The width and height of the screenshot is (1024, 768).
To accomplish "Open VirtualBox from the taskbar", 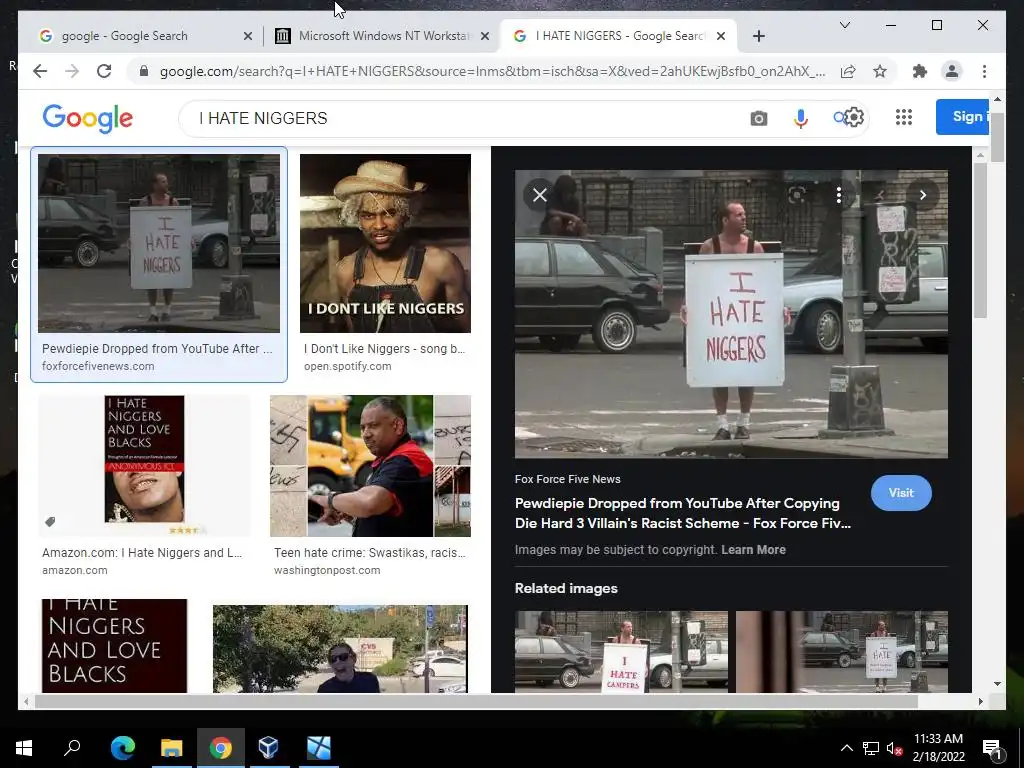I will point(268,748).
